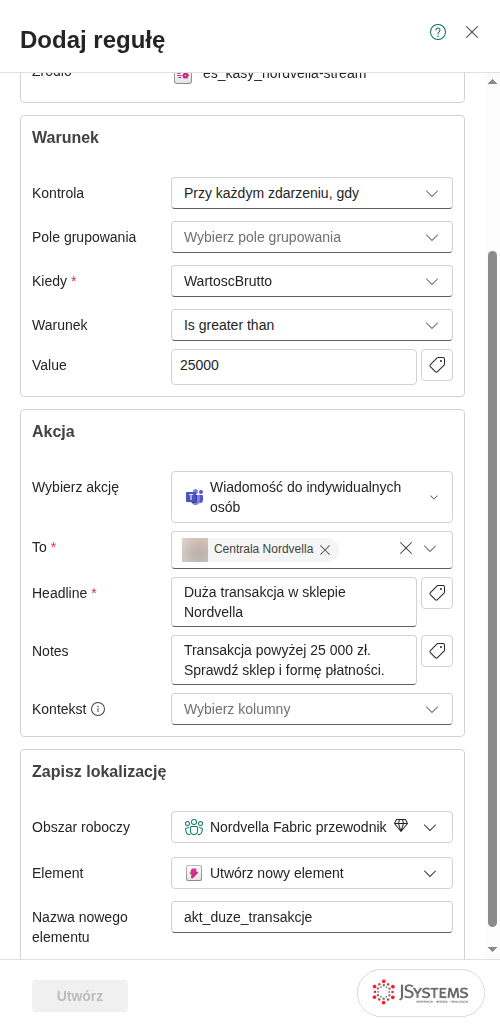Click the tag icon beside Value field
Viewport: 500px width, 1032px height.
pyautogui.click(x=437, y=365)
